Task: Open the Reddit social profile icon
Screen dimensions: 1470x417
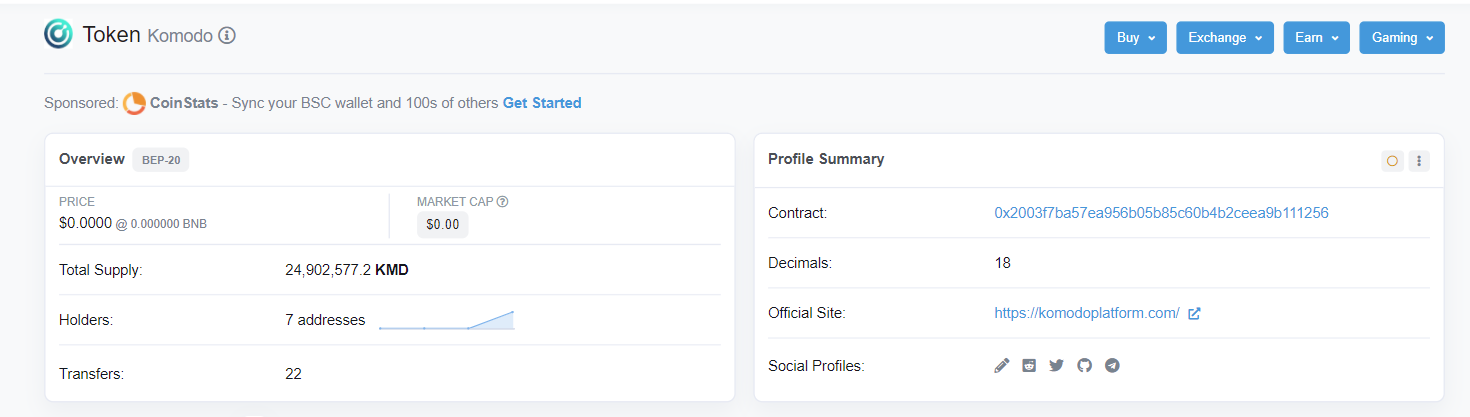Action: pos(1029,366)
